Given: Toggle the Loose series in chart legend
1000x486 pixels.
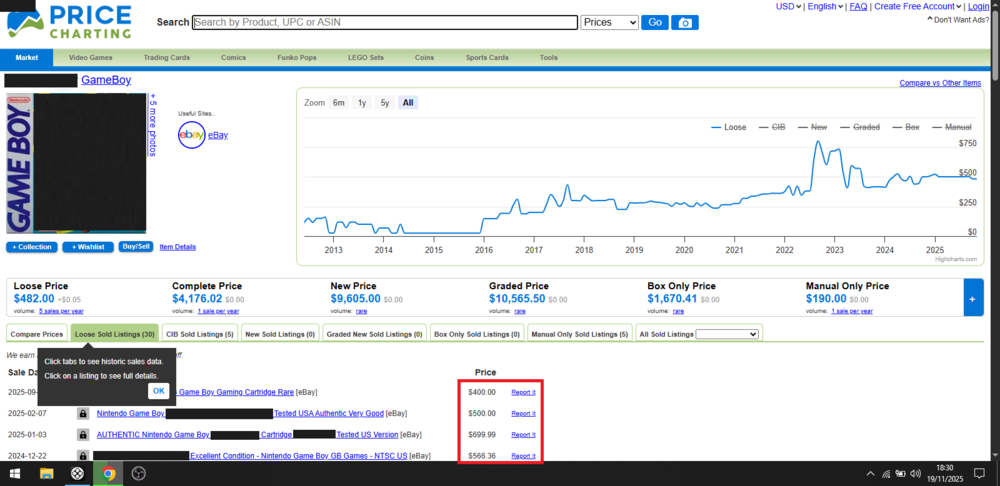Looking at the screenshot, I should click(728, 127).
